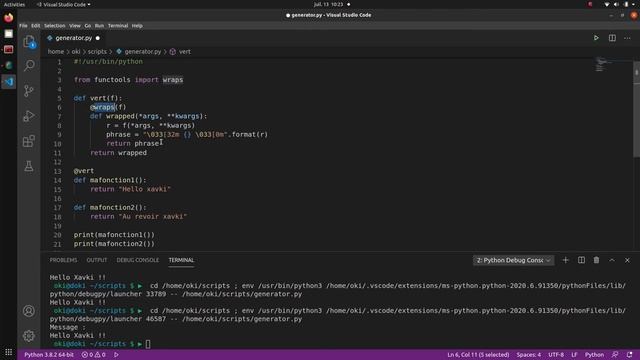
Task: Open notifications bell in status bar
Action: [629, 355]
